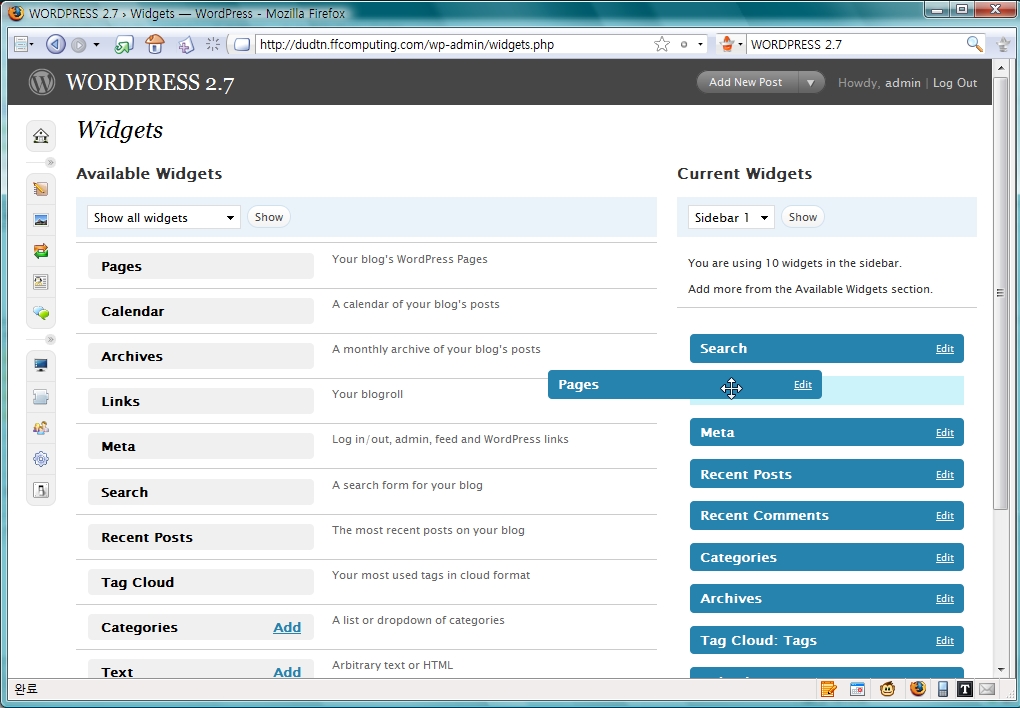Viewport: 1020px width, 708px height.
Task: Open the Appearance monitor icon in sidebar
Action: (41, 365)
